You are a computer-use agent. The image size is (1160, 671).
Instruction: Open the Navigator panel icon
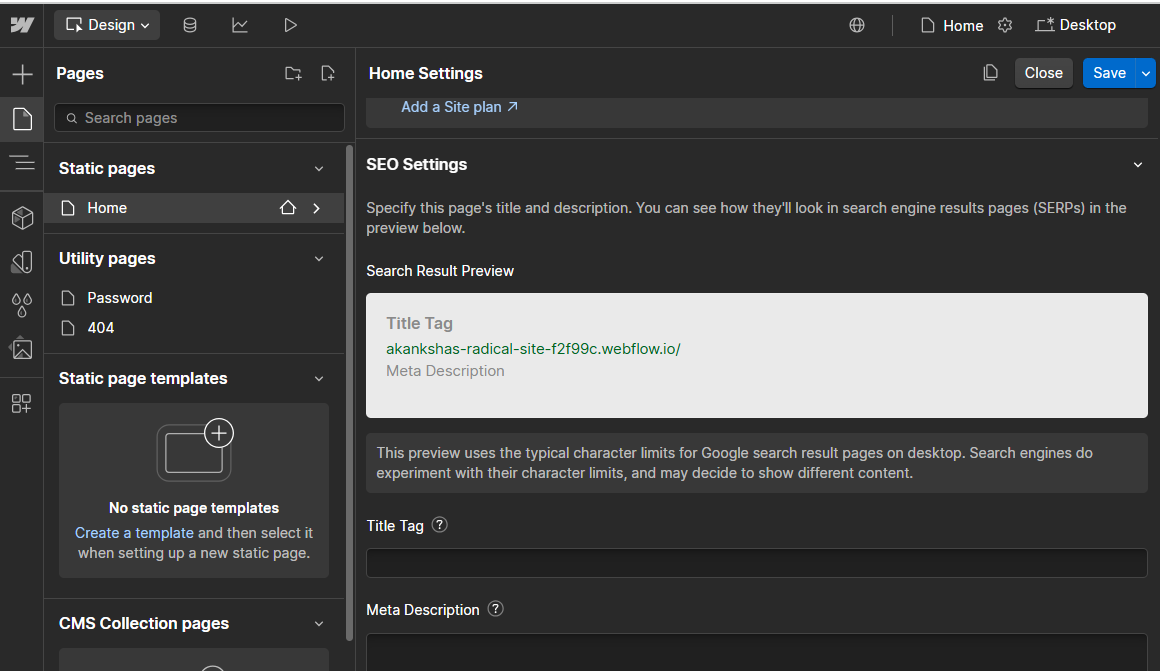pyautogui.click(x=22, y=163)
